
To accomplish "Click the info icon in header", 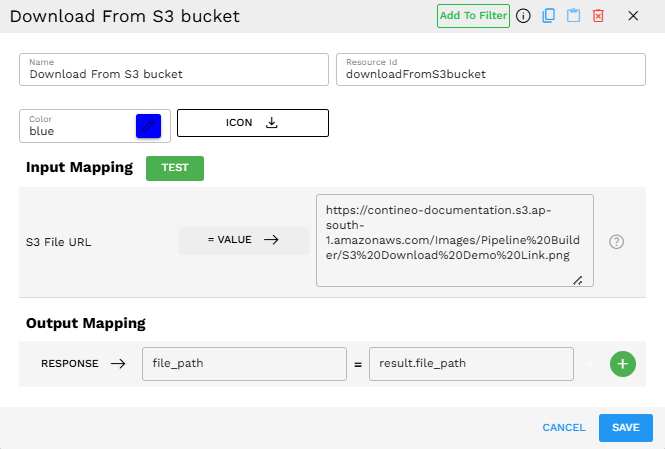I will pos(523,16).
